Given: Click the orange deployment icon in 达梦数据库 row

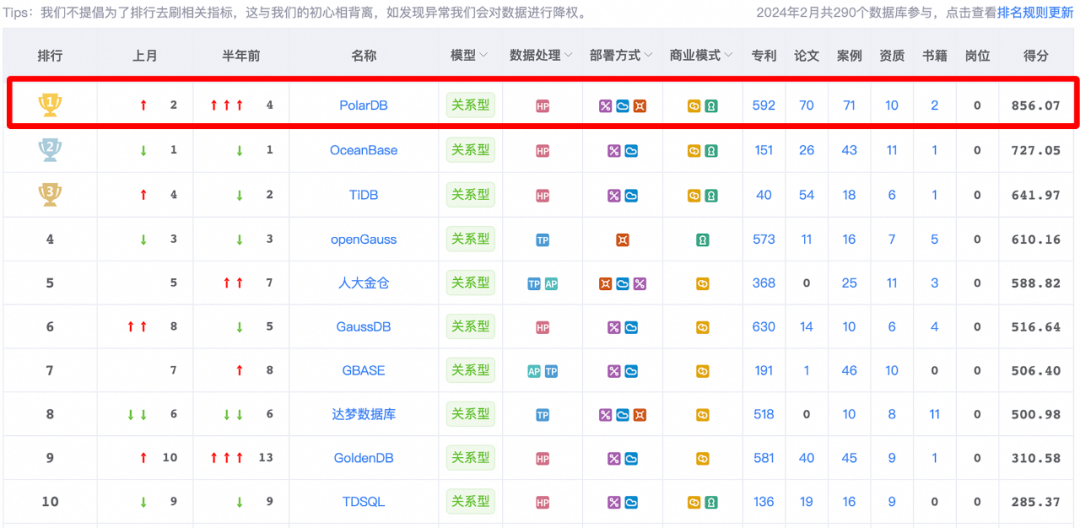Looking at the screenshot, I should point(640,415).
